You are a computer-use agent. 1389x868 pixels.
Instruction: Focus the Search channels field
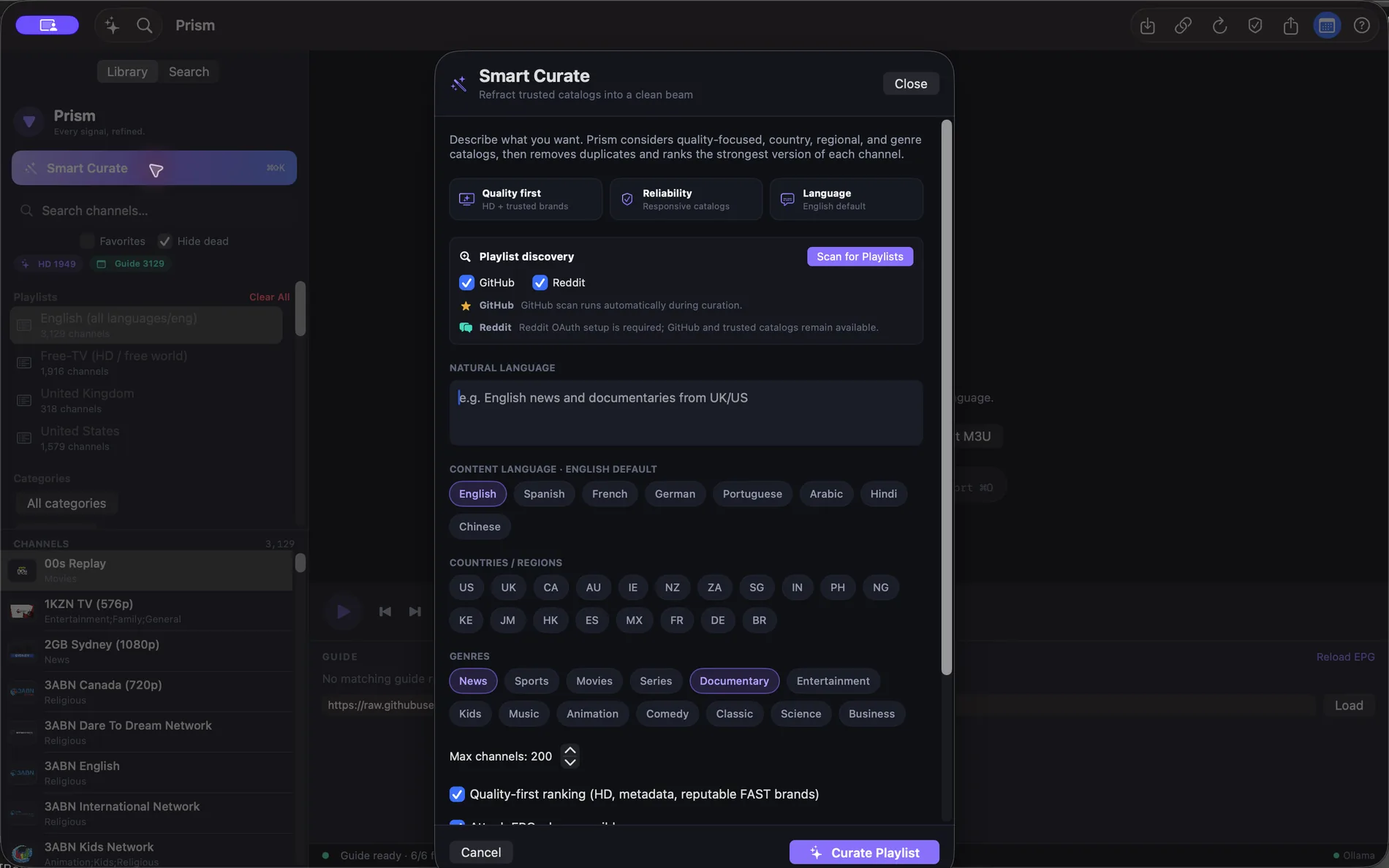154,210
